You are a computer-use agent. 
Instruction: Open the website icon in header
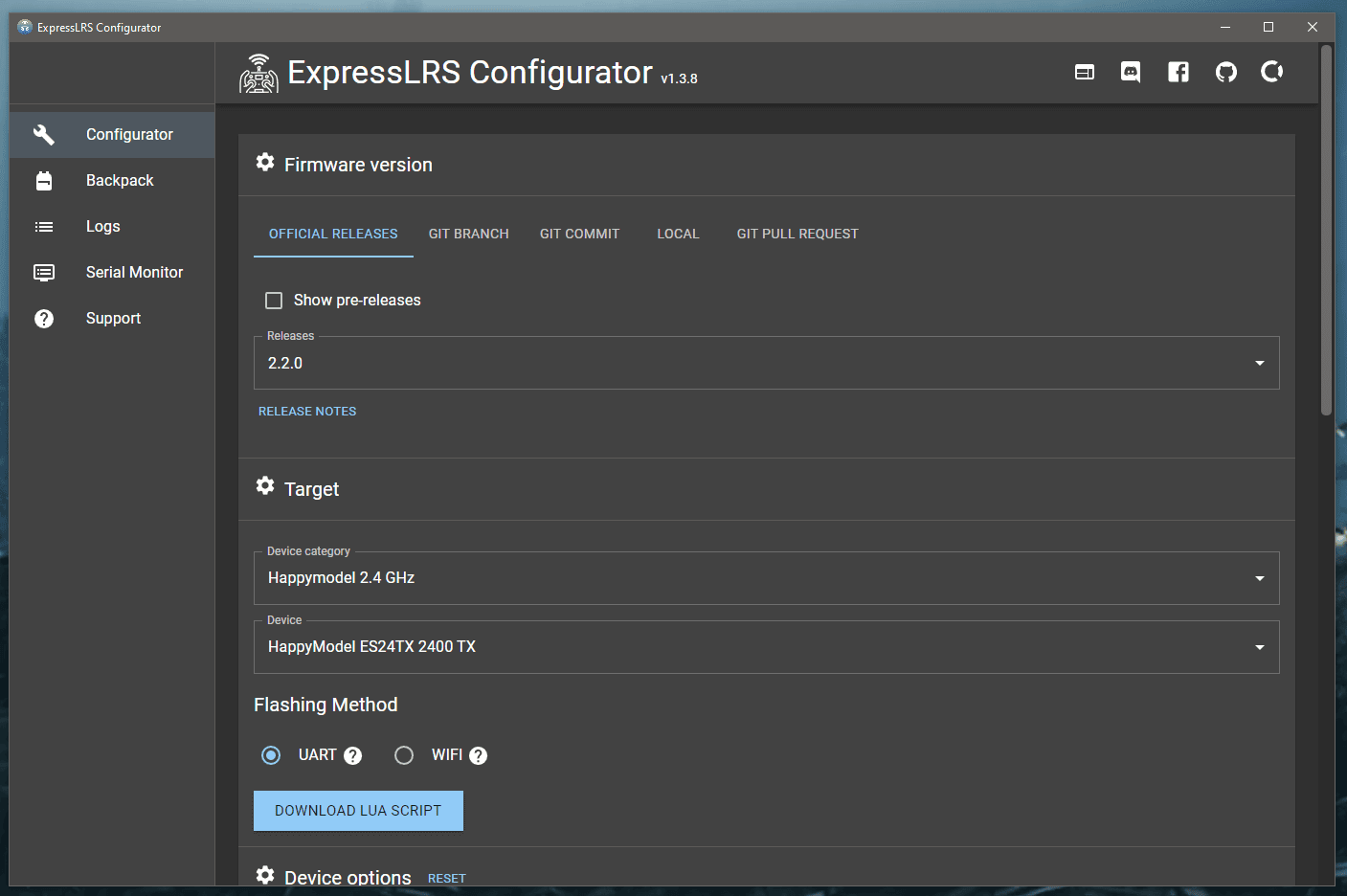(x=1085, y=72)
